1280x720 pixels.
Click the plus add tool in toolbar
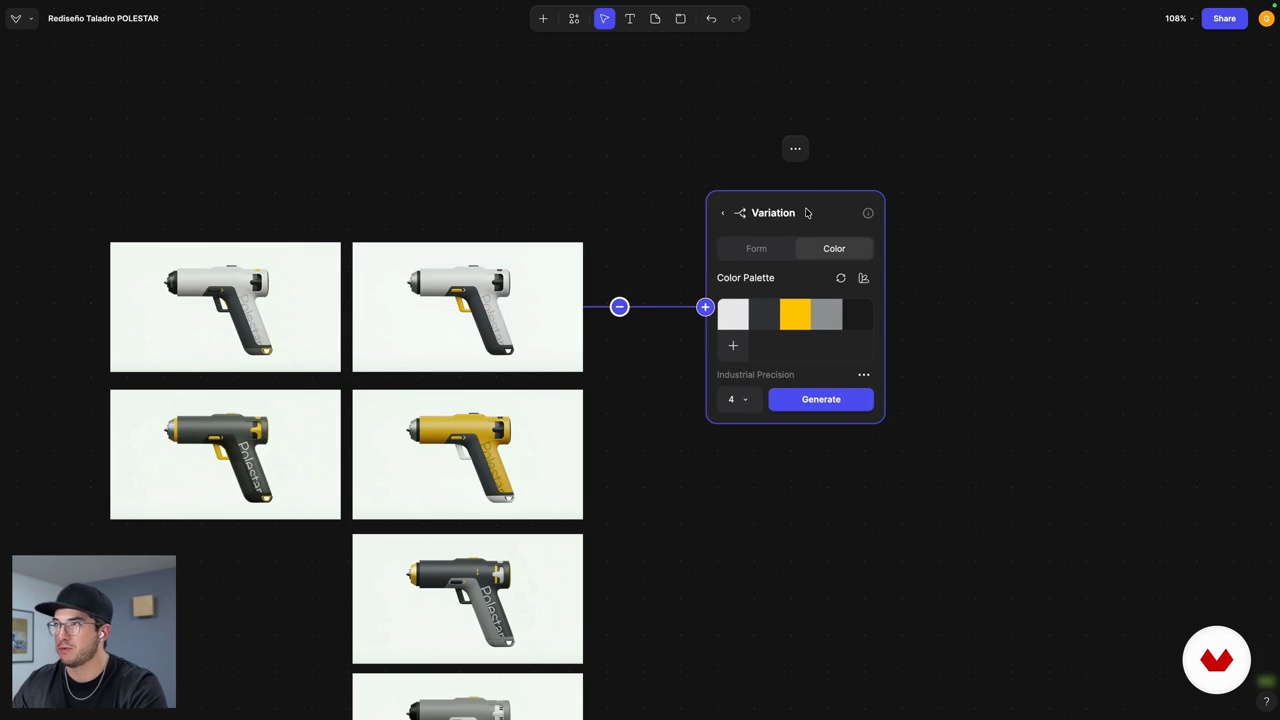click(x=543, y=18)
